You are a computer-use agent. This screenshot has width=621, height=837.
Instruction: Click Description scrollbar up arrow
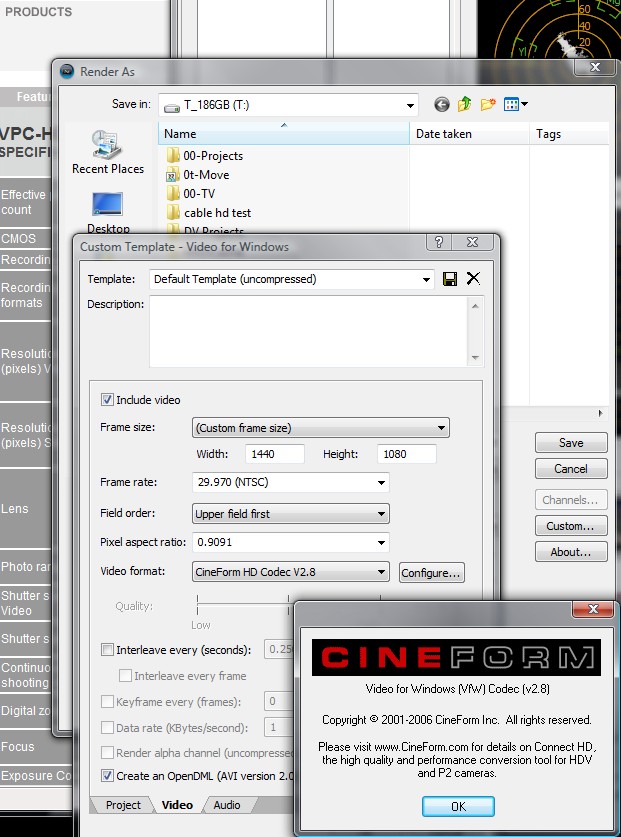pyautogui.click(x=475, y=305)
